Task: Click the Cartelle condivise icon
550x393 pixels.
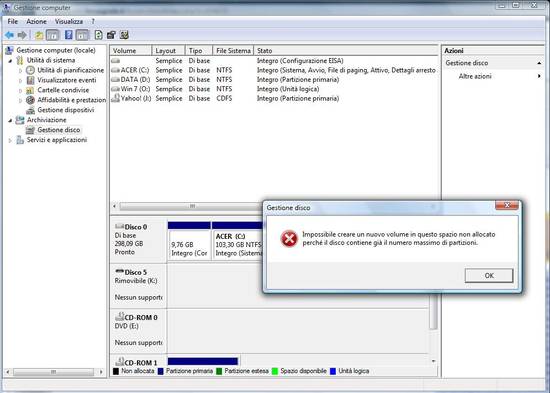Action: pos(31,90)
